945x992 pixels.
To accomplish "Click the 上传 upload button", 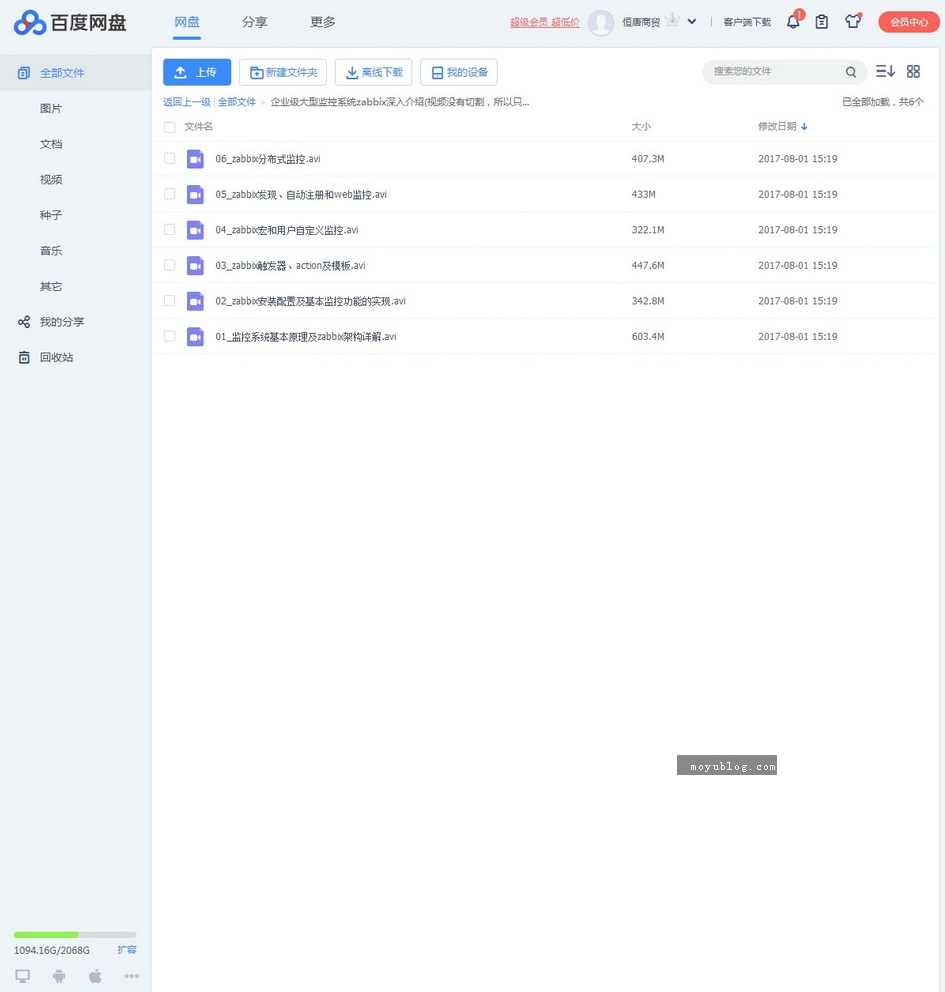I will click(x=197, y=71).
